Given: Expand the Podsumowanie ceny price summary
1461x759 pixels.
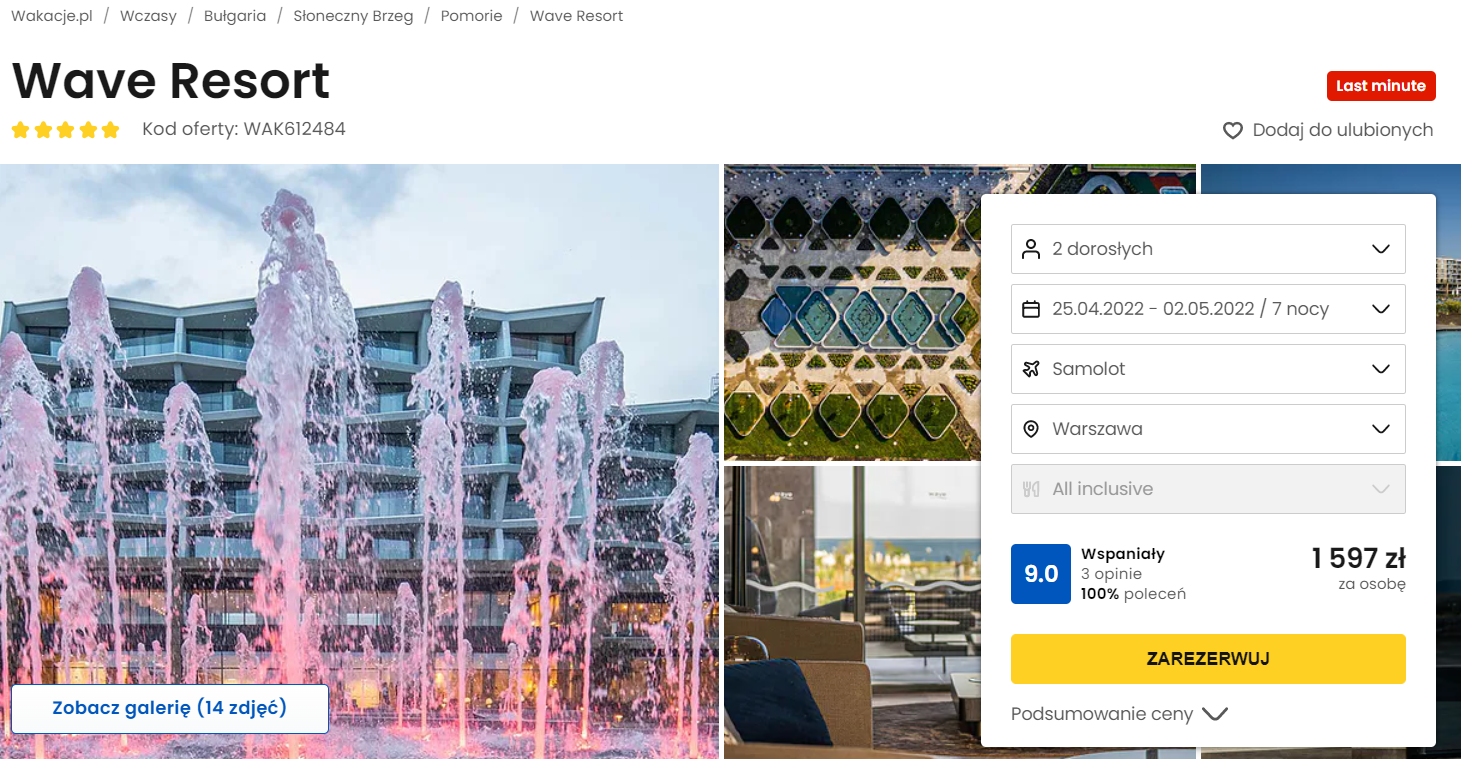Looking at the screenshot, I should tap(1119, 714).
